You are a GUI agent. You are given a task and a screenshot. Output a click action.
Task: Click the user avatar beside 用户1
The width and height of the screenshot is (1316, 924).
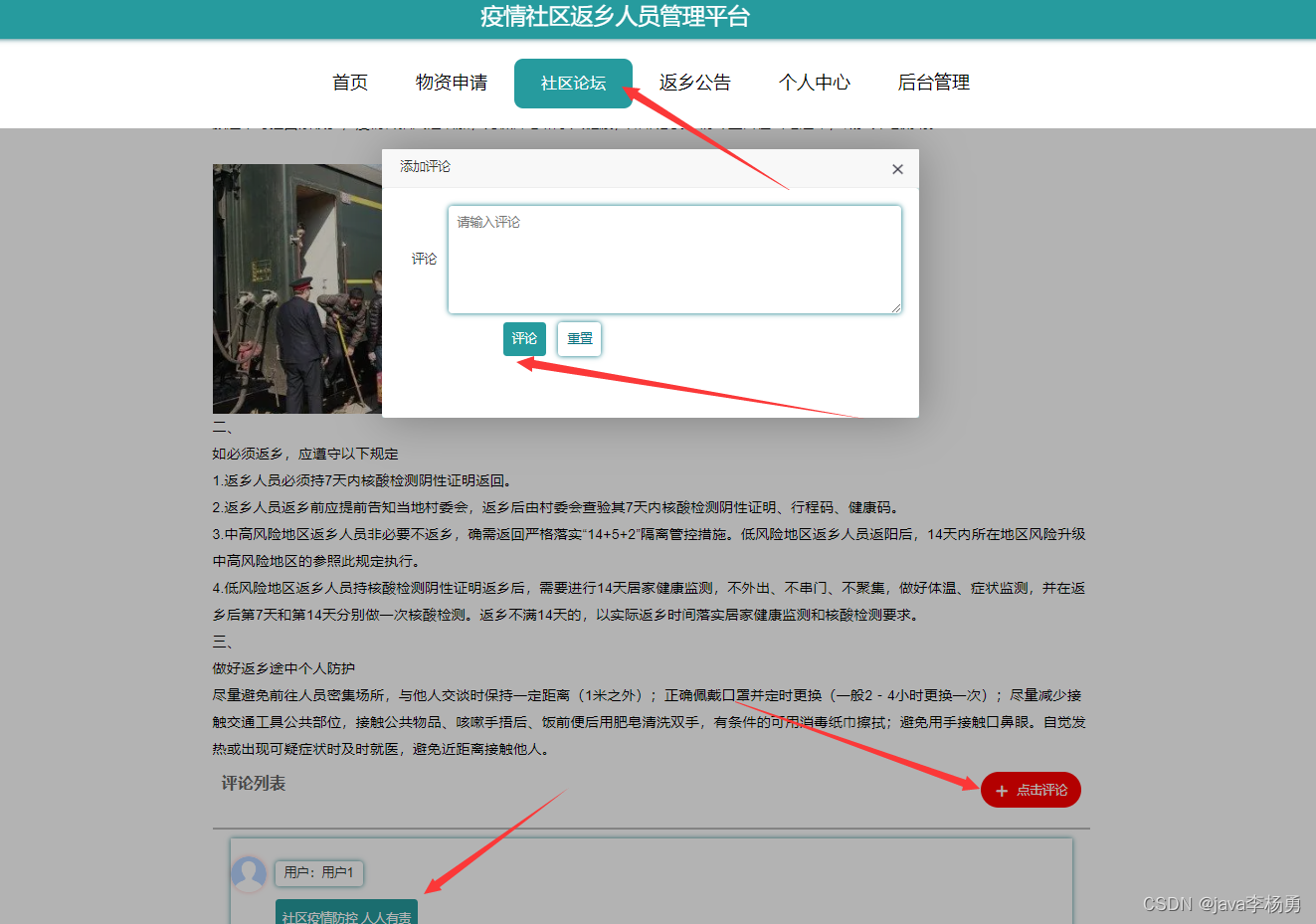click(x=249, y=874)
